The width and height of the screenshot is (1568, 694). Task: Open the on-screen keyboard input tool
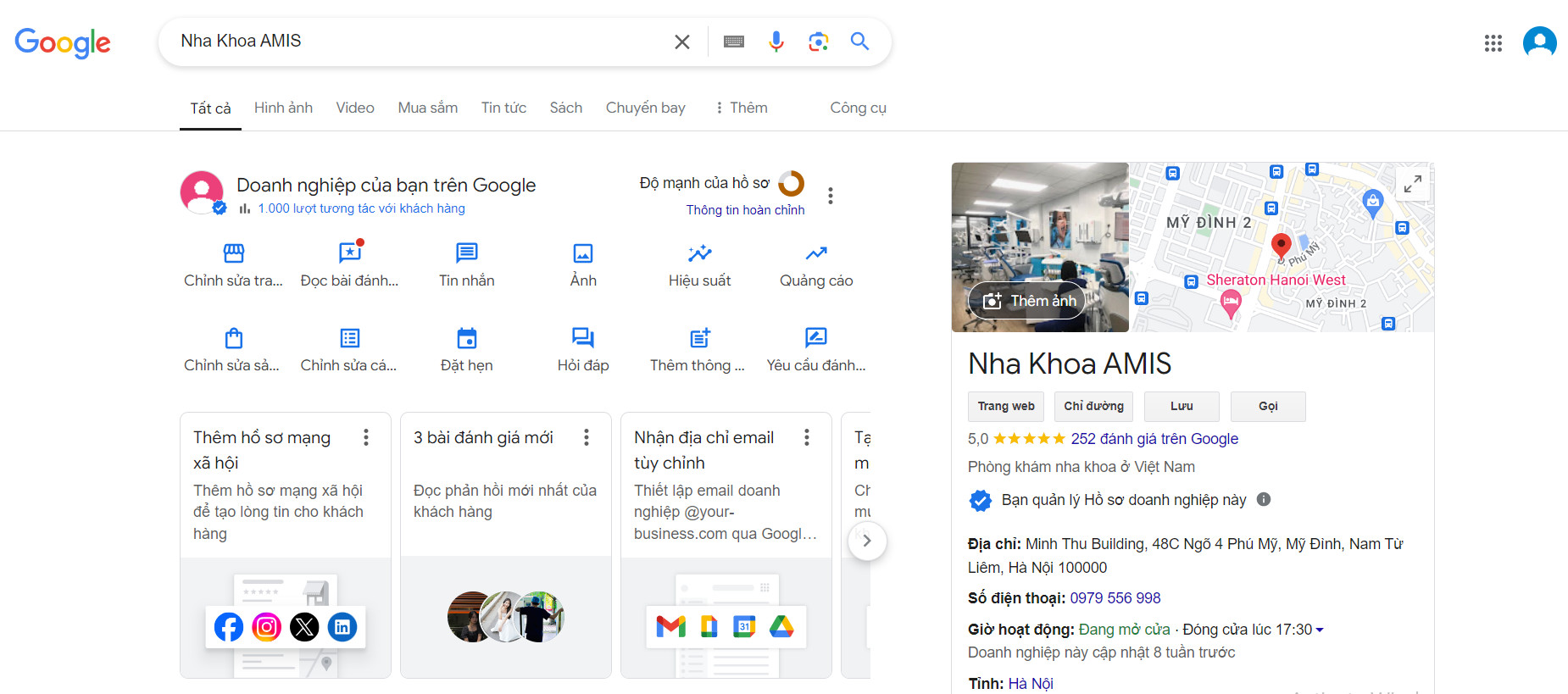734,42
